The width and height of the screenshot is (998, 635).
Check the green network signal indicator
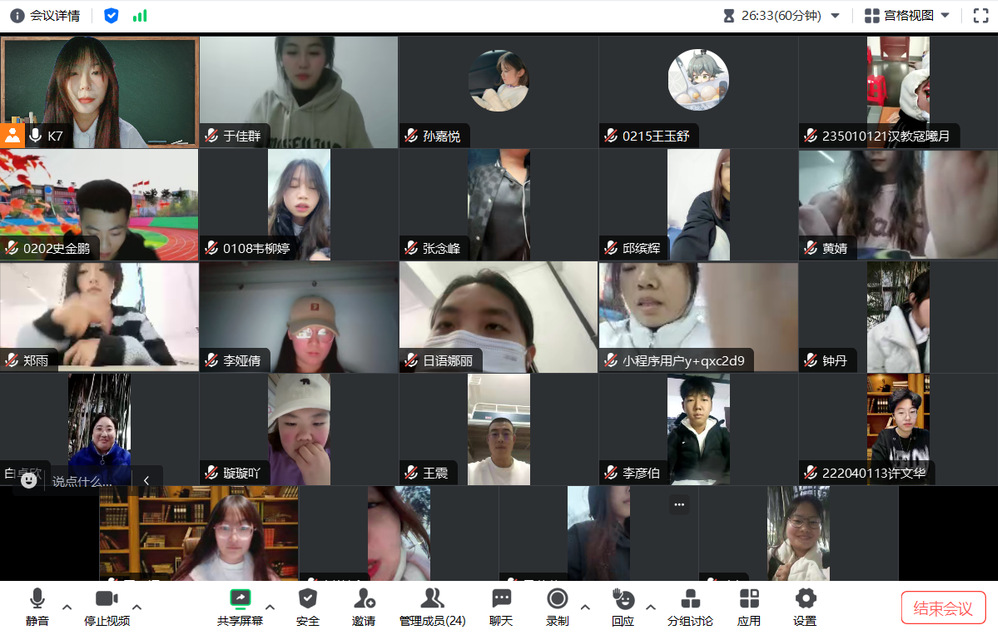140,15
